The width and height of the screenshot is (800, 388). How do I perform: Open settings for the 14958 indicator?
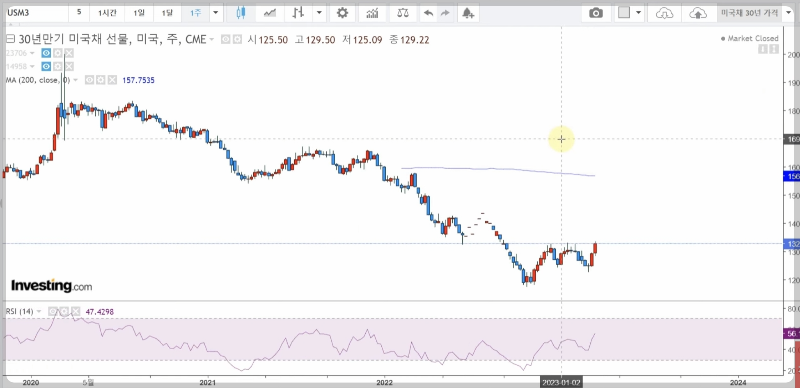tap(58, 66)
